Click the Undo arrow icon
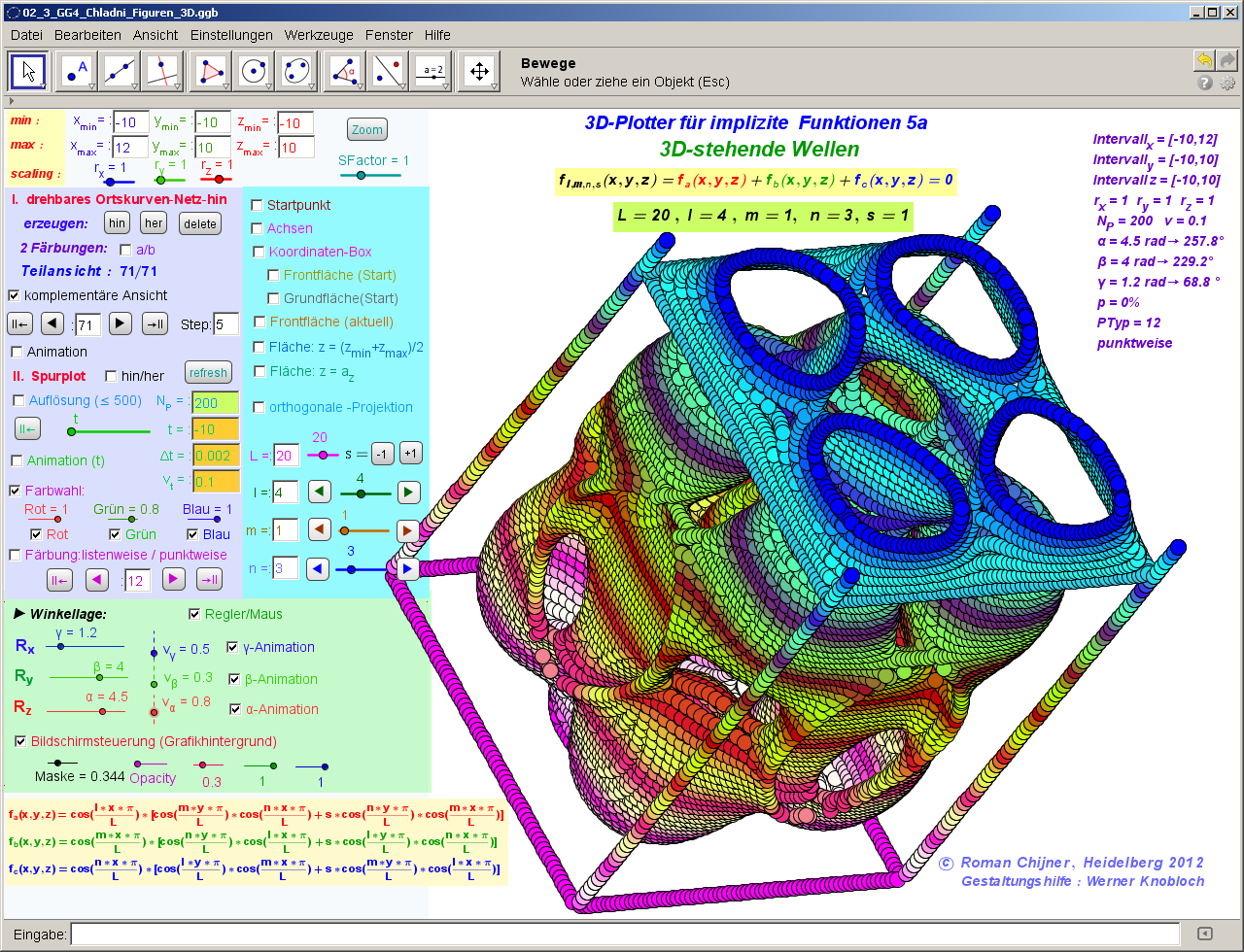Image resolution: width=1244 pixels, height=952 pixels. [1204, 60]
